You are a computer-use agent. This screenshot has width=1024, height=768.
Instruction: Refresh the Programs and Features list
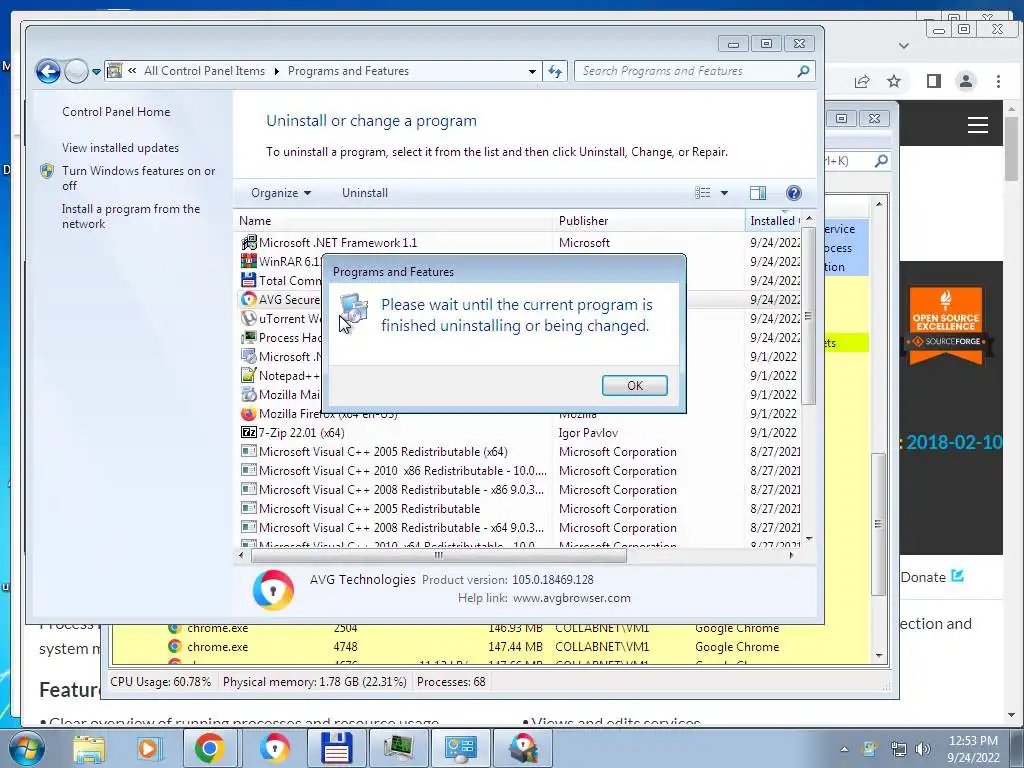click(555, 71)
